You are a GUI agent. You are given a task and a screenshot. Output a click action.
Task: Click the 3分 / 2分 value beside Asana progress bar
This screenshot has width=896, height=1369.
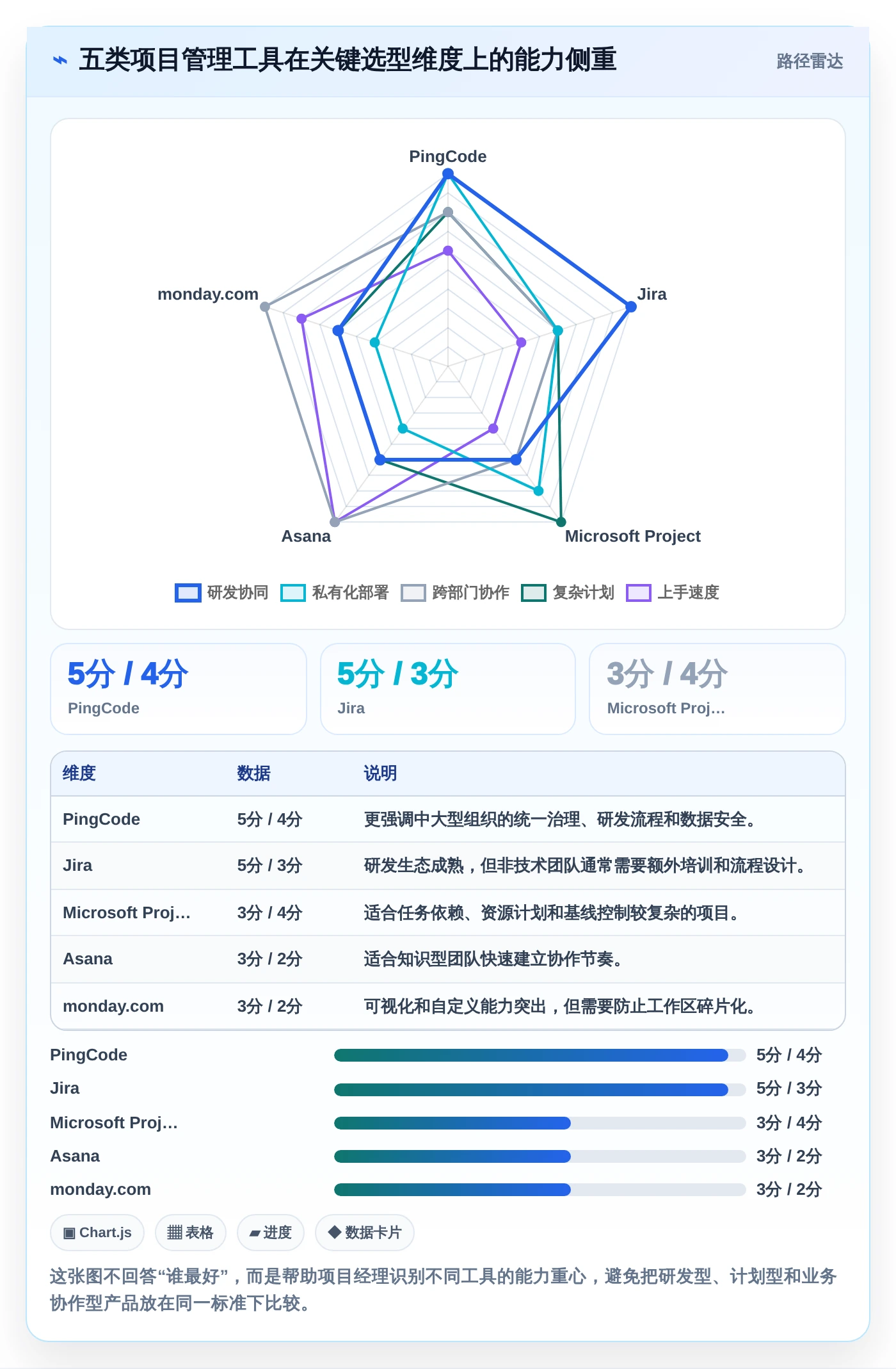pyautogui.click(x=788, y=1156)
